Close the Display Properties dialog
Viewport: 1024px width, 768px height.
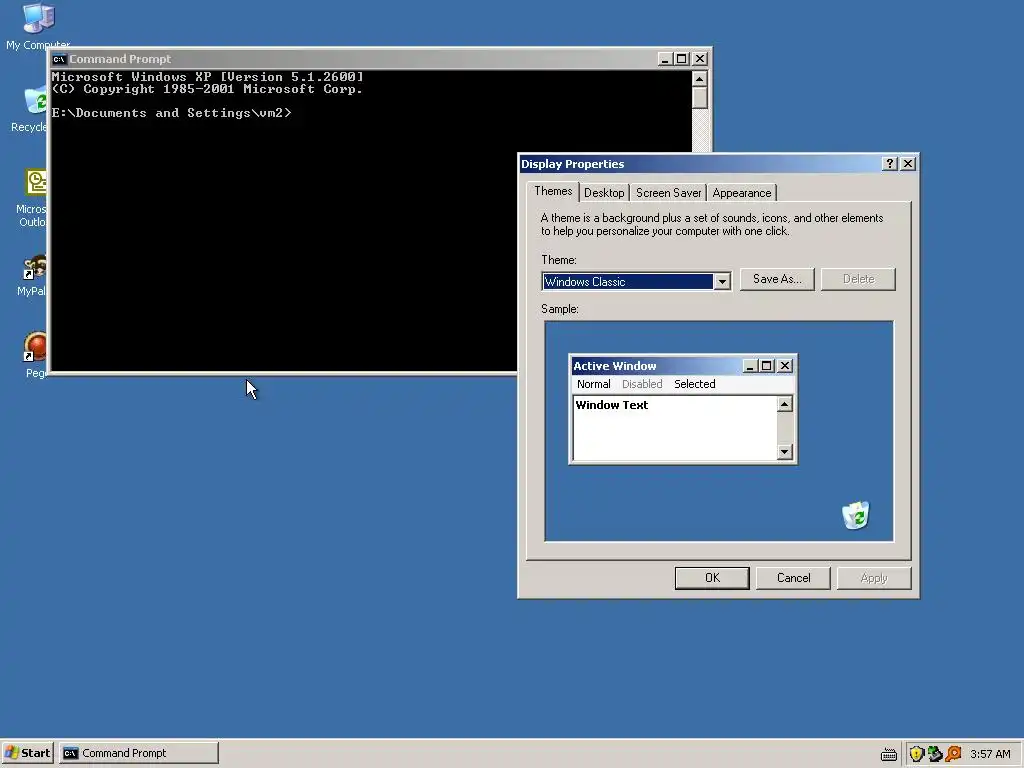point(908,163)
